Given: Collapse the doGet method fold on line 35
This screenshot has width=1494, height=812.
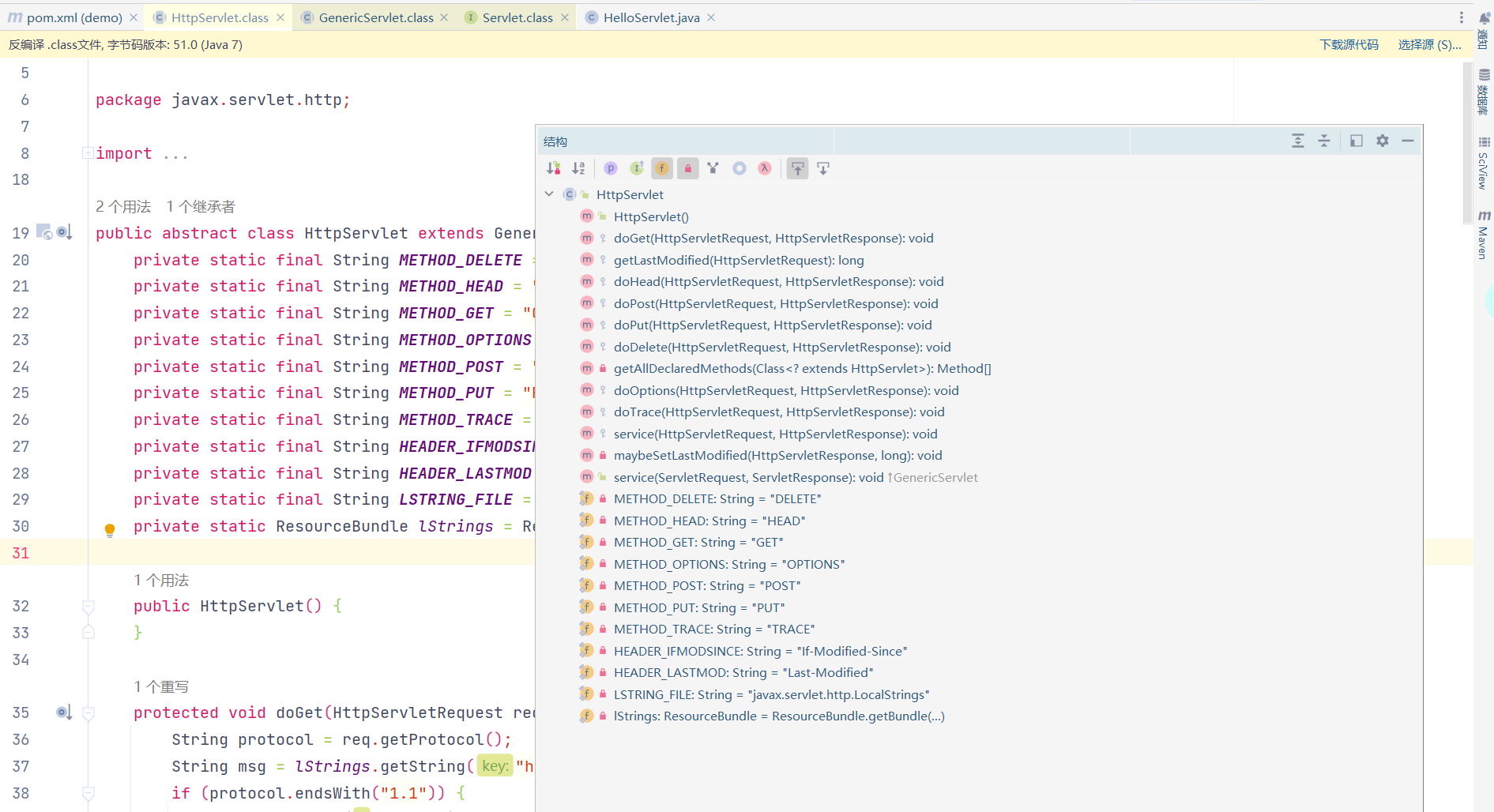Looking at the screenshot, I should pos(88,712).
